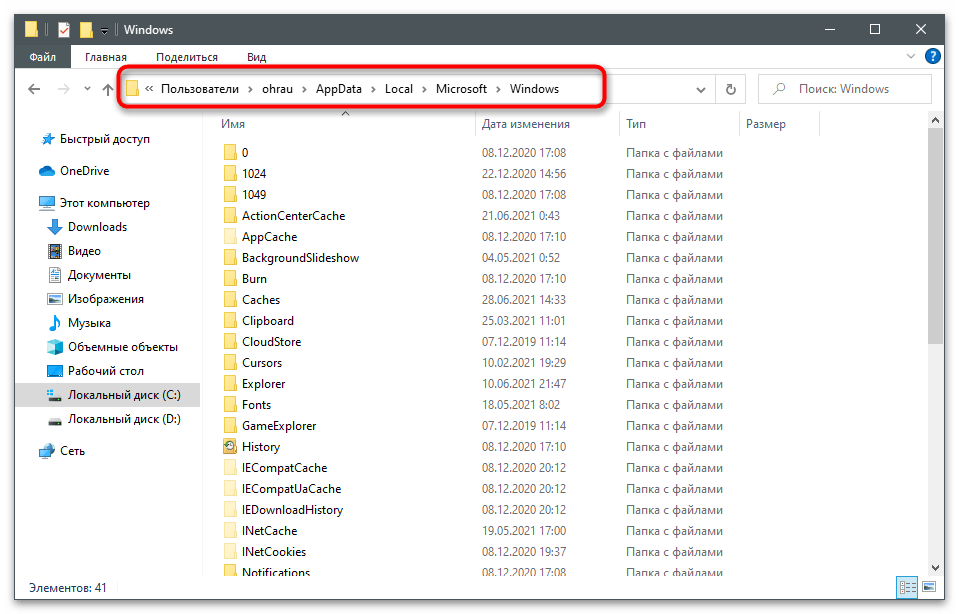Open Документы in navigation pane

99,275
